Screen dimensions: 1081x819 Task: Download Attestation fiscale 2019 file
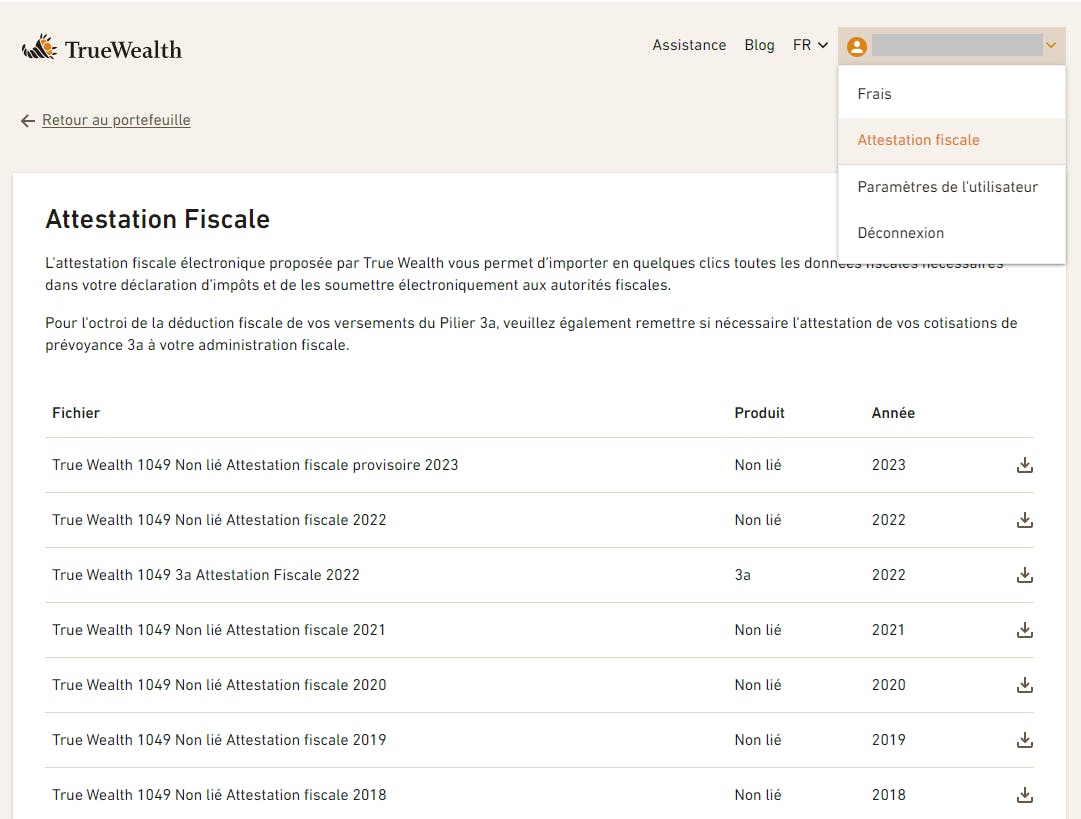(1024, 740)
